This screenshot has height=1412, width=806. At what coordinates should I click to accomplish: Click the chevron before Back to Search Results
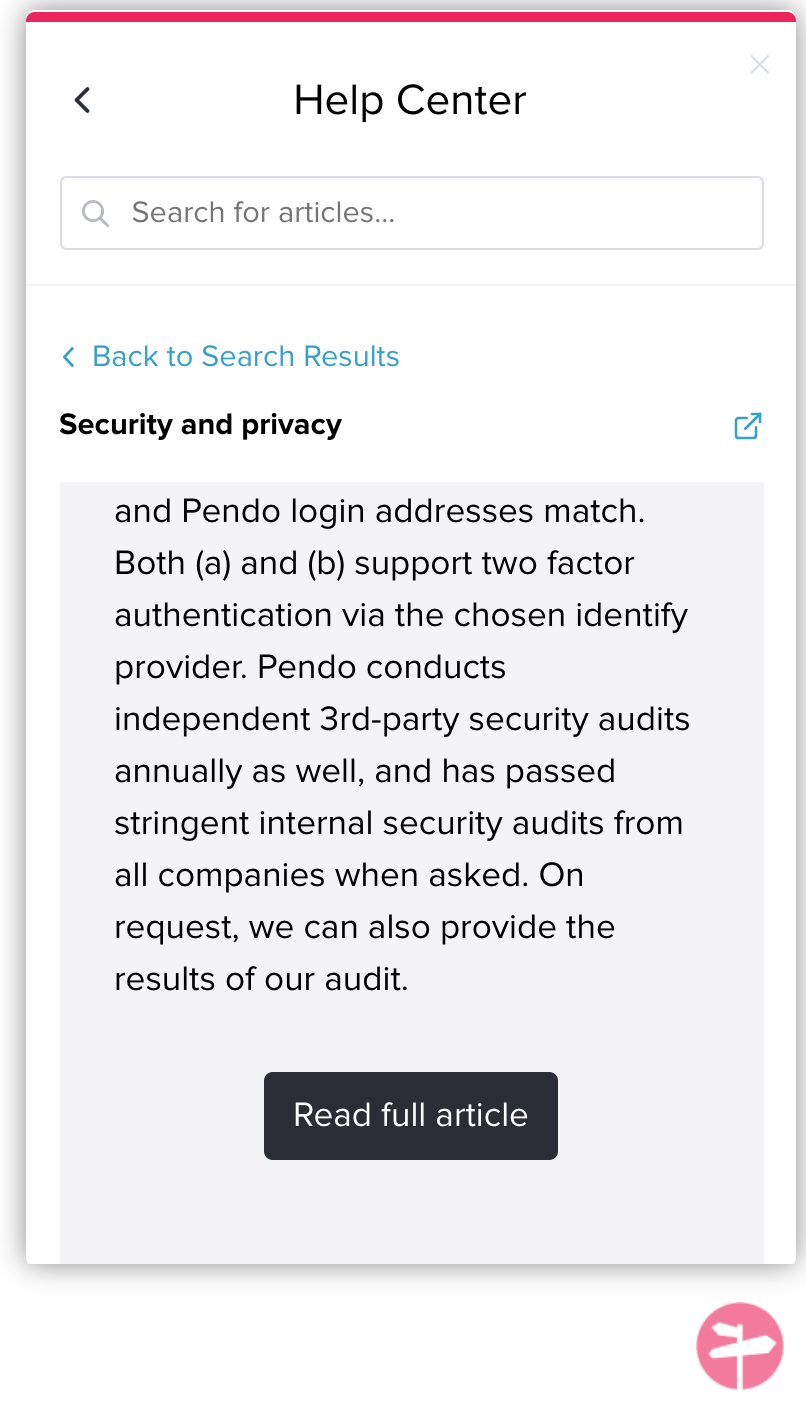[x=68, y=356]
